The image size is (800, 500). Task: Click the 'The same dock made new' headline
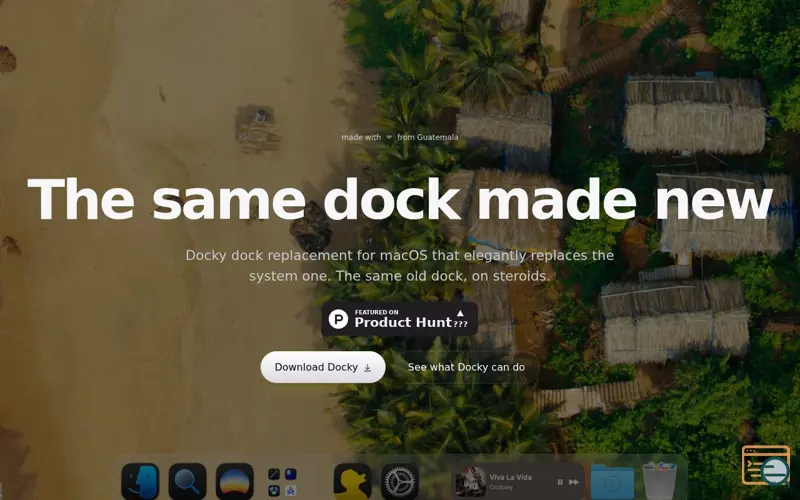coord(400,199)
